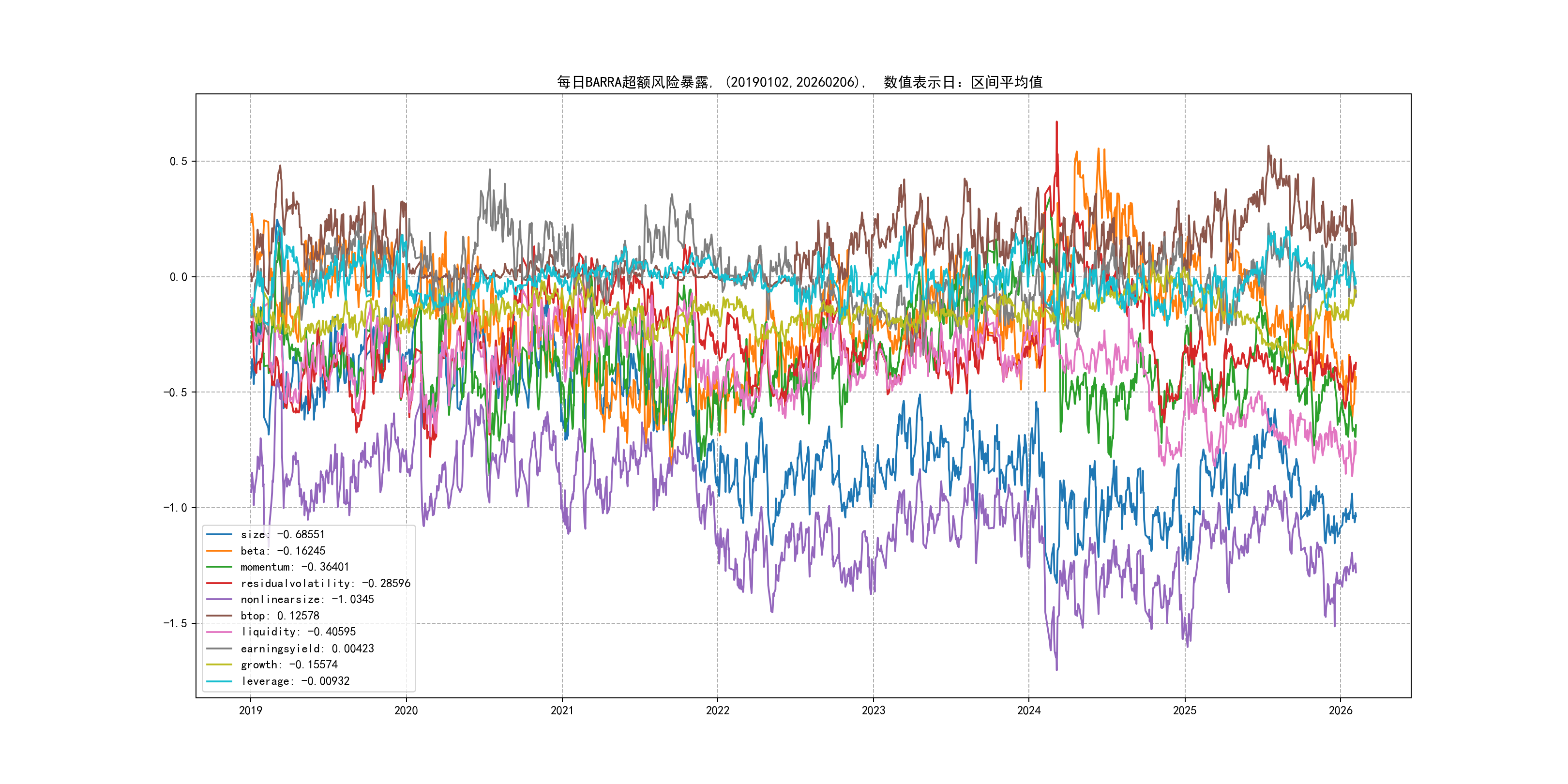Click the 2019 x-axis tick label
1568x784 pixels.
point(250,710)
